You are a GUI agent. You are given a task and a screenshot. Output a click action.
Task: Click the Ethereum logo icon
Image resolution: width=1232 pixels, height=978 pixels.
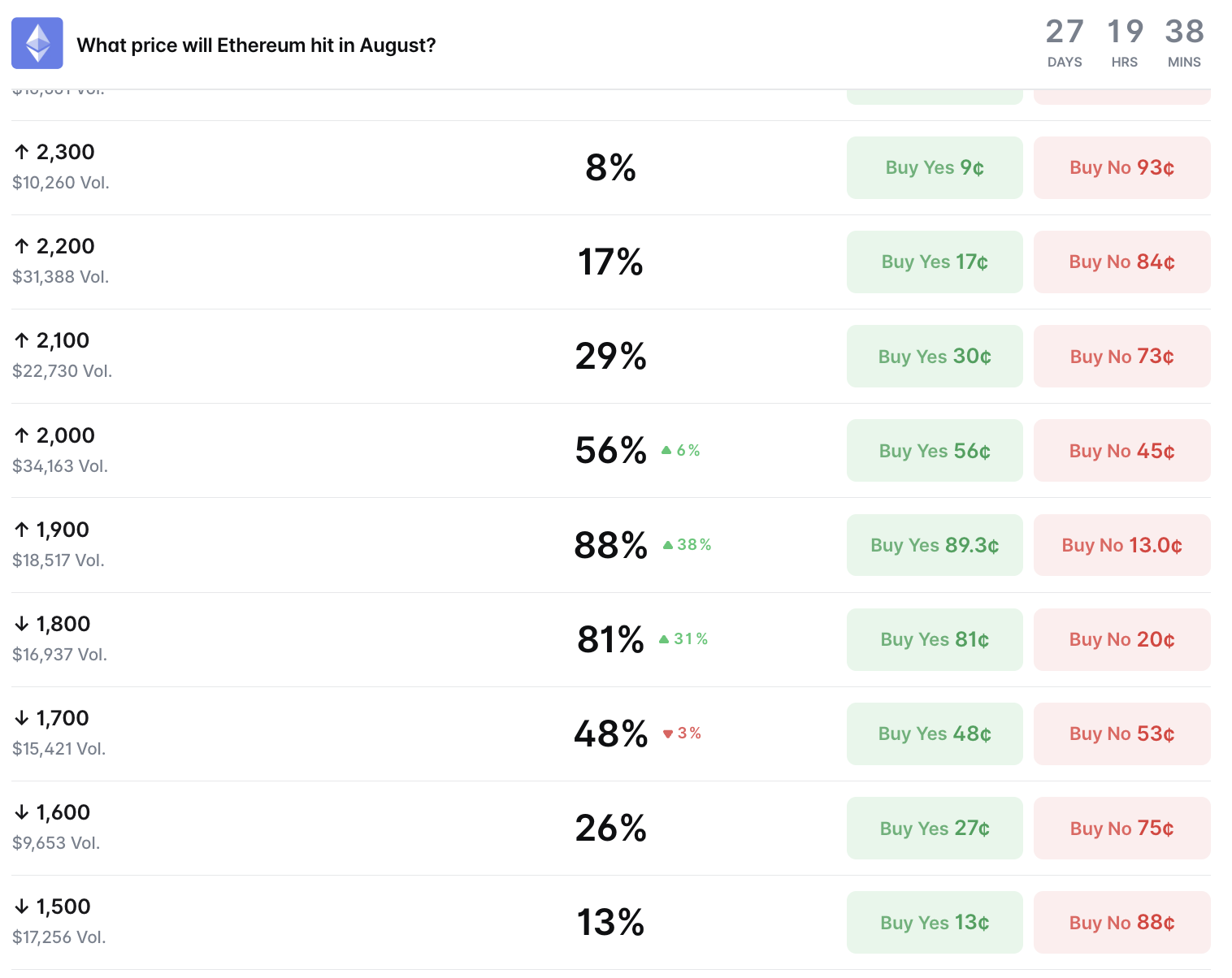pos(37,43)
